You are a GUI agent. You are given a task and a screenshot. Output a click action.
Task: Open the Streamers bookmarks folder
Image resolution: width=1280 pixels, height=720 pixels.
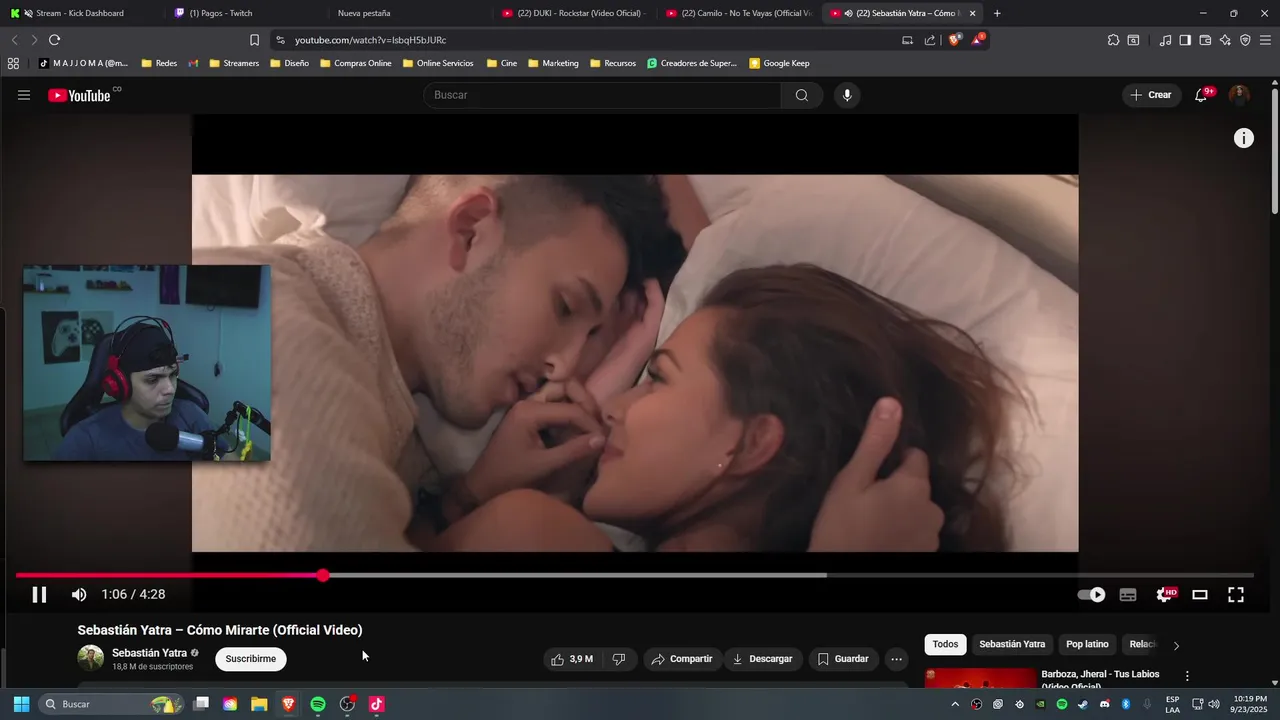(x=234, y=63)
